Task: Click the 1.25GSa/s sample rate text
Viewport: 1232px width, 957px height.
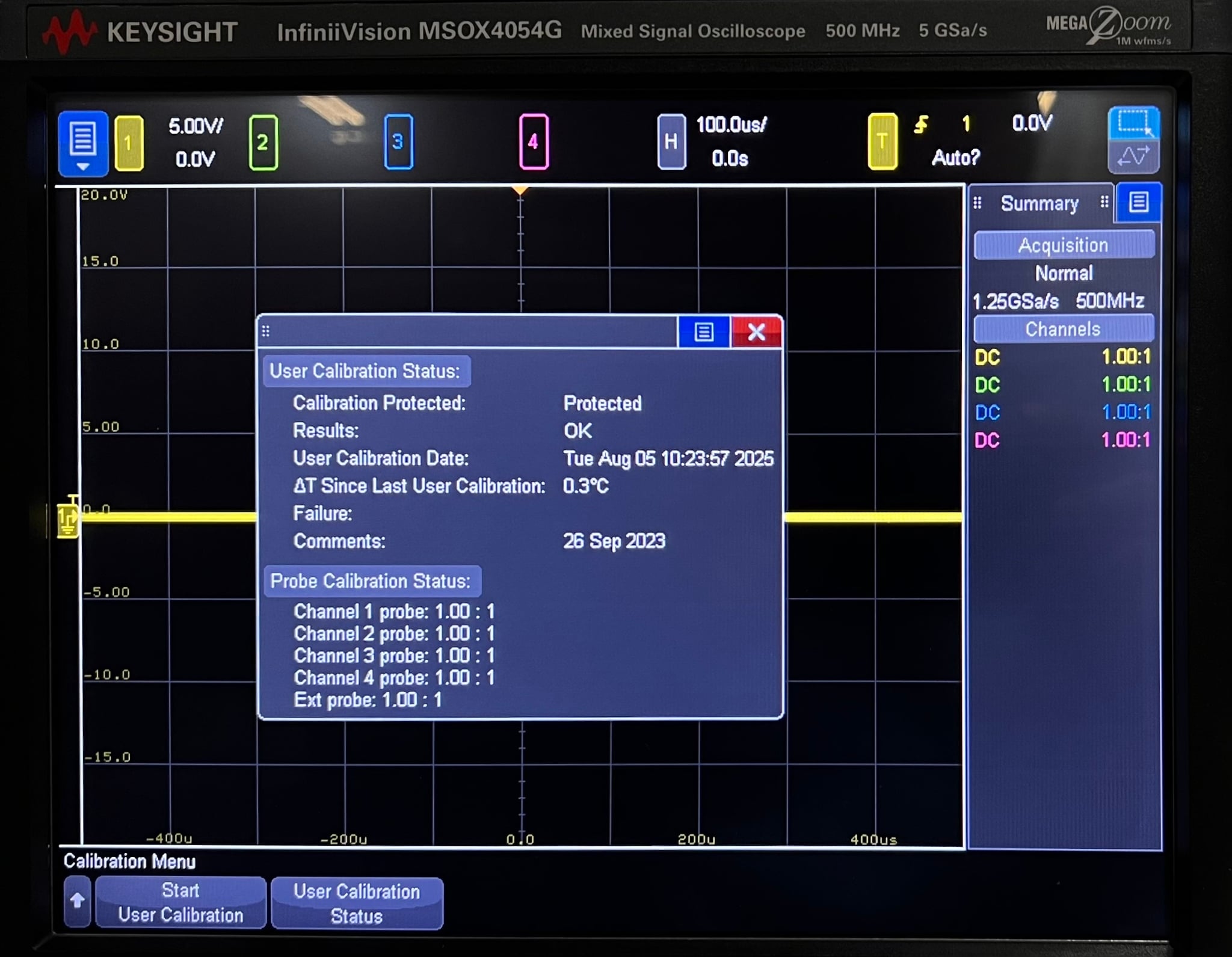Action: click(1015, 301)
